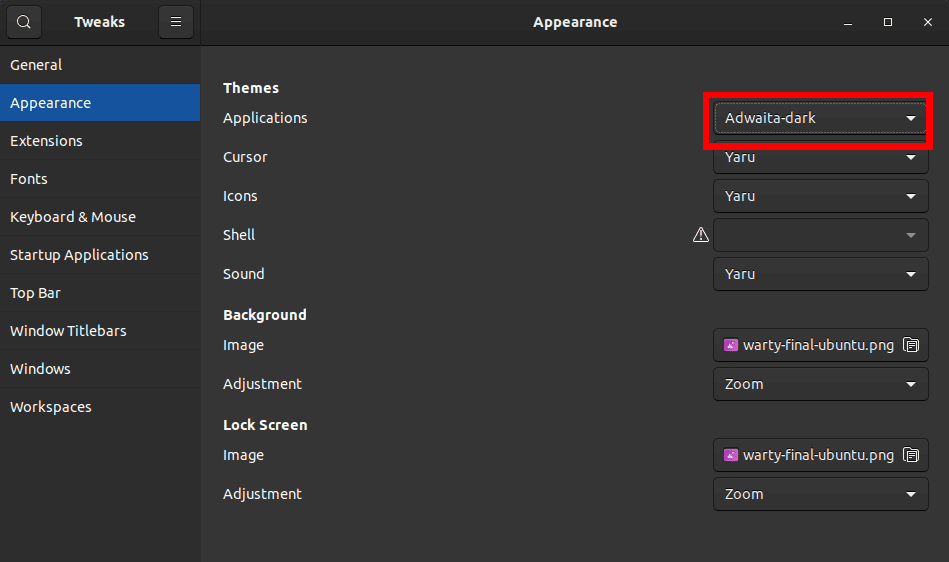
Task: Open the Applications theme dropdown
Action: [820, 118]
